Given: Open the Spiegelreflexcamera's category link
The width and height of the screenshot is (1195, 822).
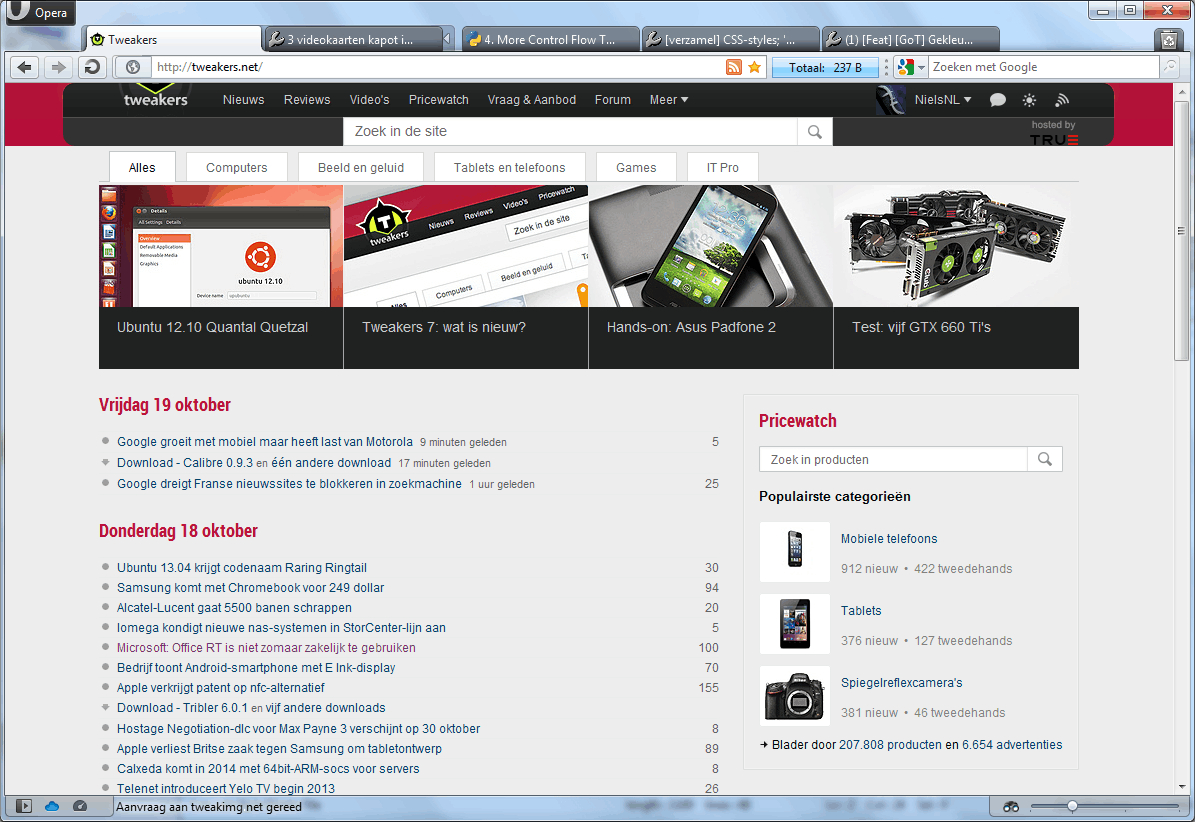Looking at the screenshot, I should [x=901, y=683].
